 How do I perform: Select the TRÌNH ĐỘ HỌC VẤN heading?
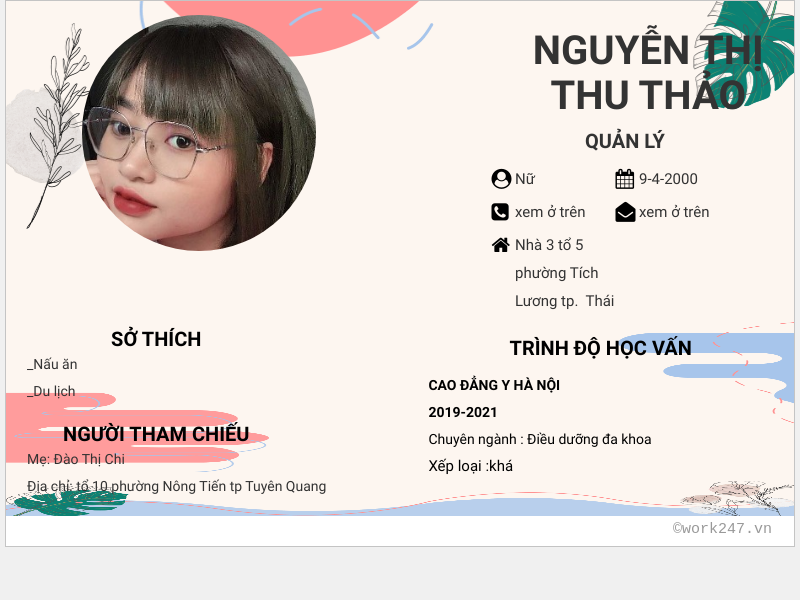(601, 348)
